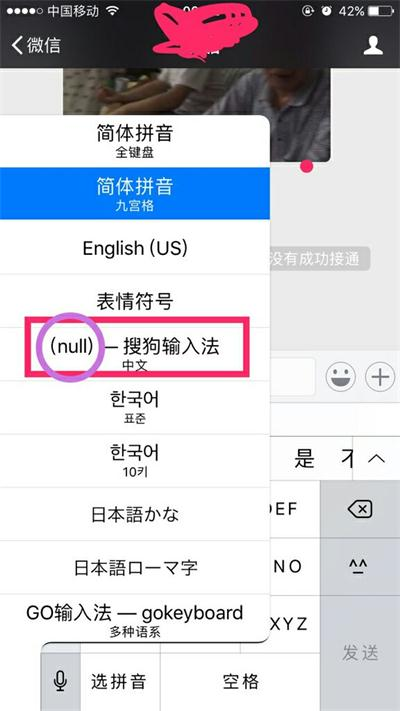Open the emoji smiley face picker
This screenshot has height=711, width=400.
341,376
